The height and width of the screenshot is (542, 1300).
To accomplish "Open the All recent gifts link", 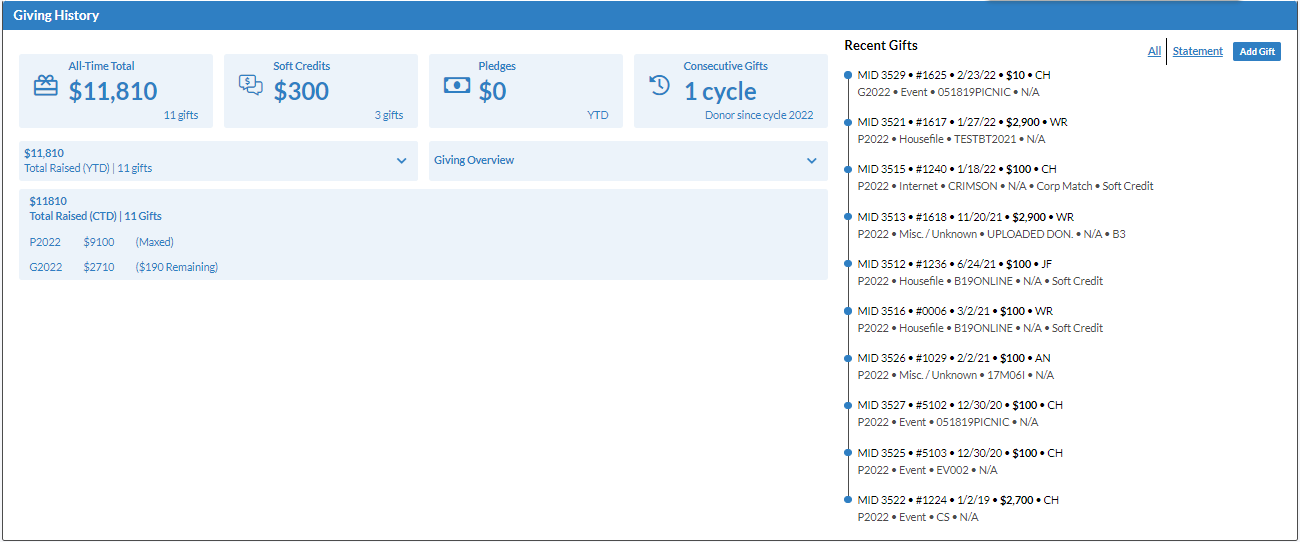I will point(1154,51).
